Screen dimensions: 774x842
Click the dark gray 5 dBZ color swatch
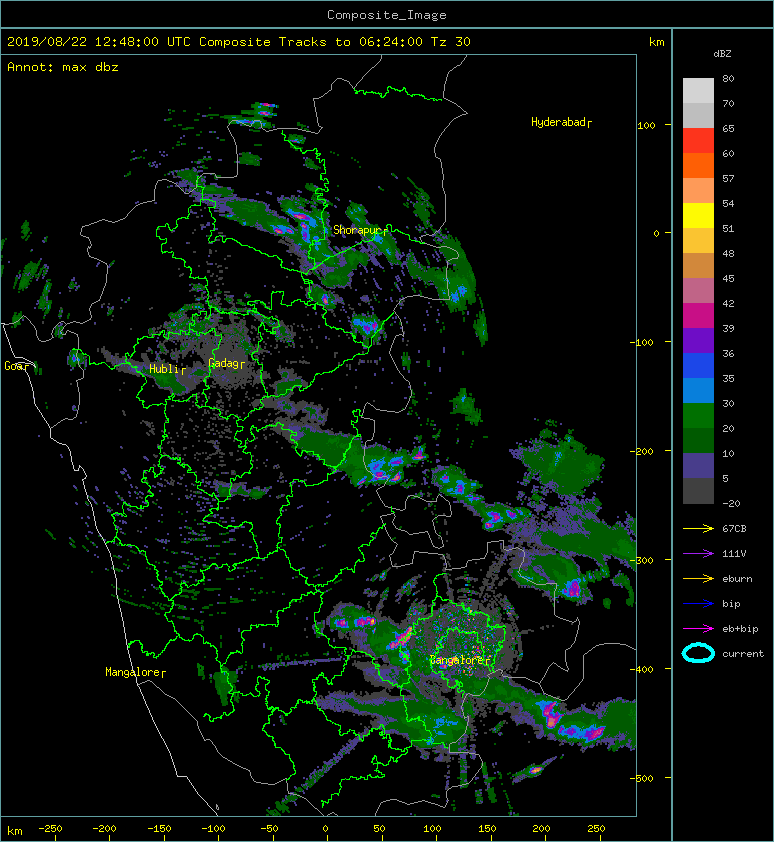click(698, 491)
